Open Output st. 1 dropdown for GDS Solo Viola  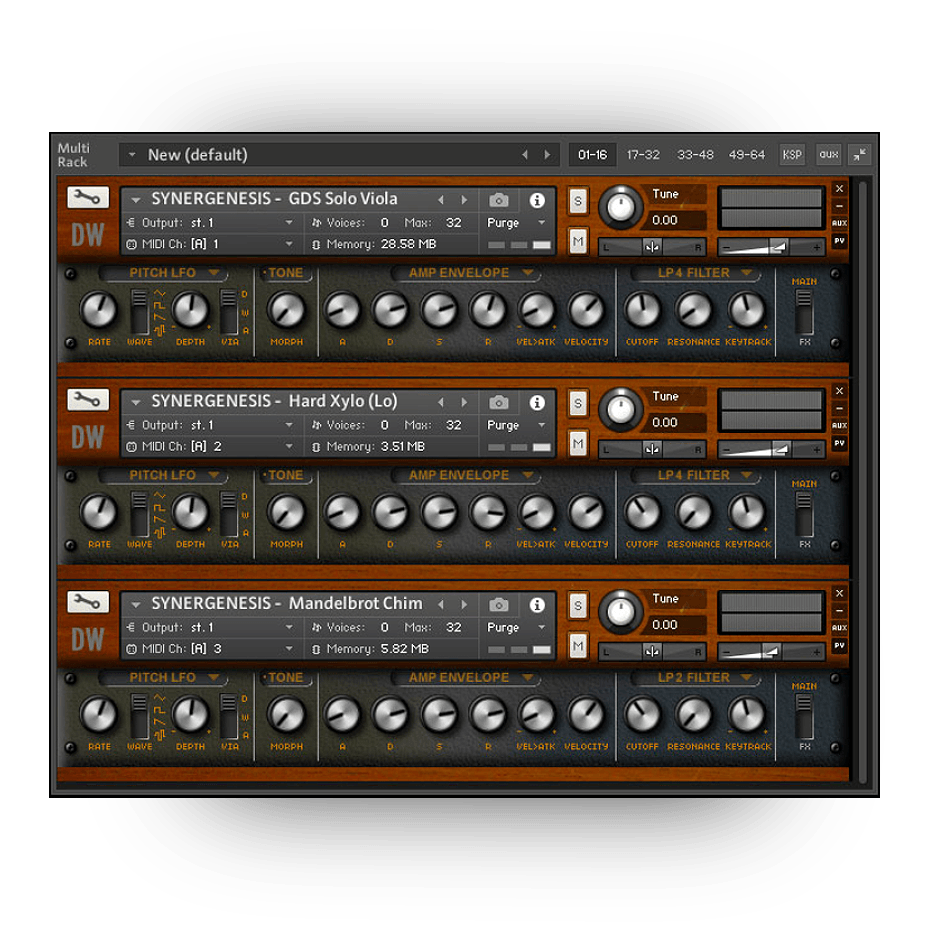211,223
